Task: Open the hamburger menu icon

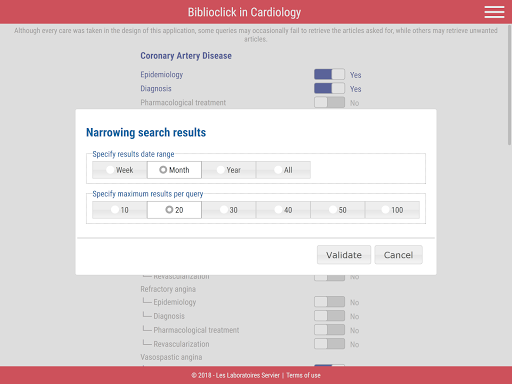Action: click(494, 12)
